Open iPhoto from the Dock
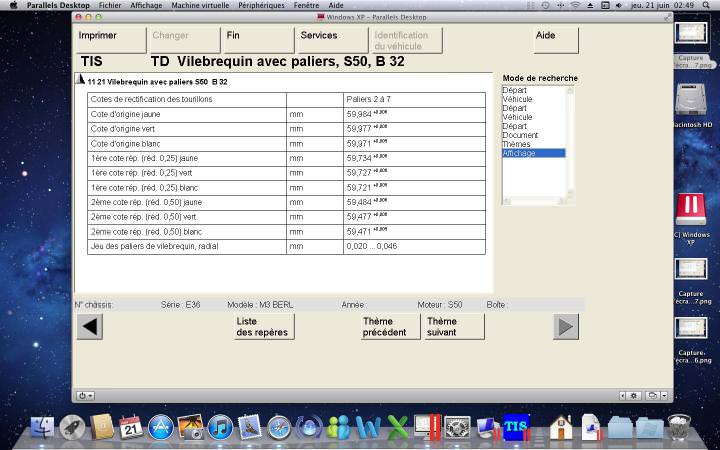 190,428
